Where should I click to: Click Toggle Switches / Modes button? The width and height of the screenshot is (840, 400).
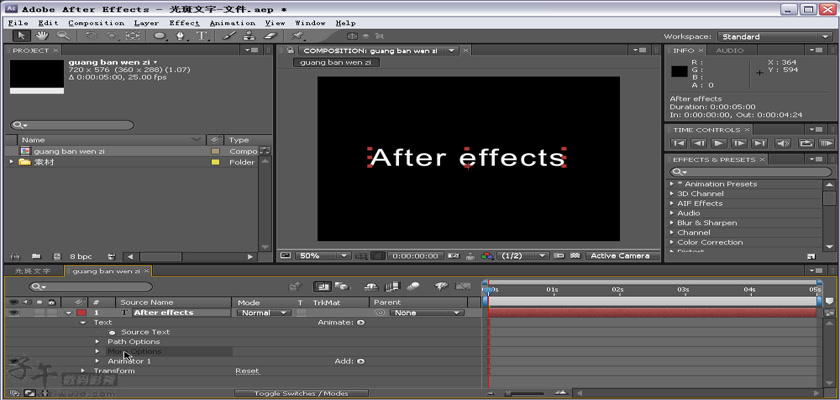coord(301,394)
